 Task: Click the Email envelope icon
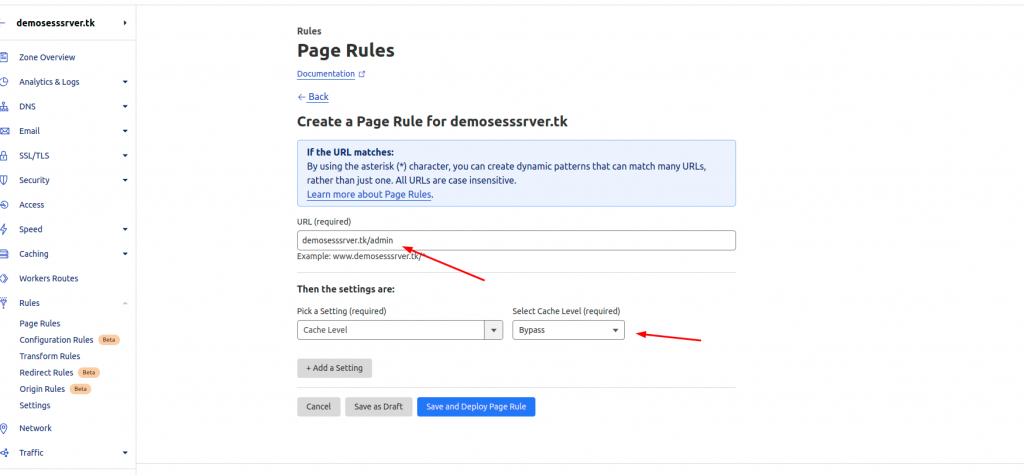point(4,131)
